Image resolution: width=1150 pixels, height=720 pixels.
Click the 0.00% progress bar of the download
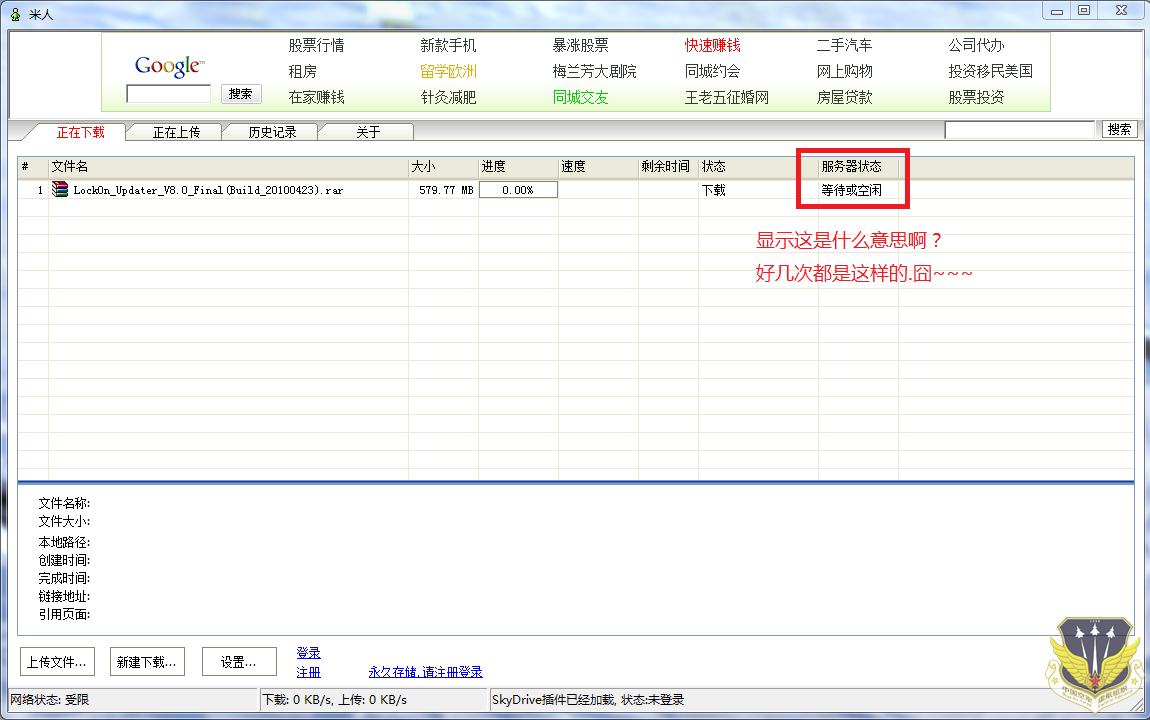tap(518, 190)
